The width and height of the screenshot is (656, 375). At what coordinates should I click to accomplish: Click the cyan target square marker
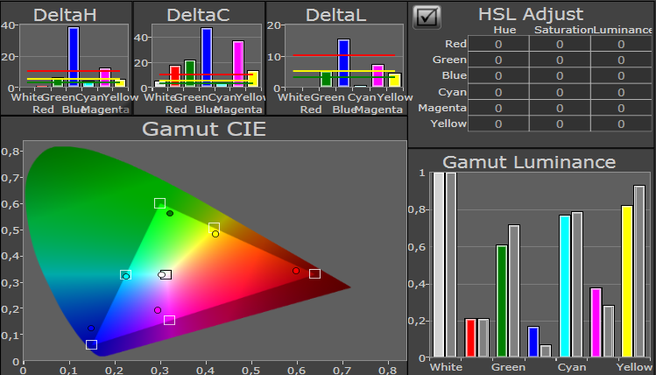(126, 275)
